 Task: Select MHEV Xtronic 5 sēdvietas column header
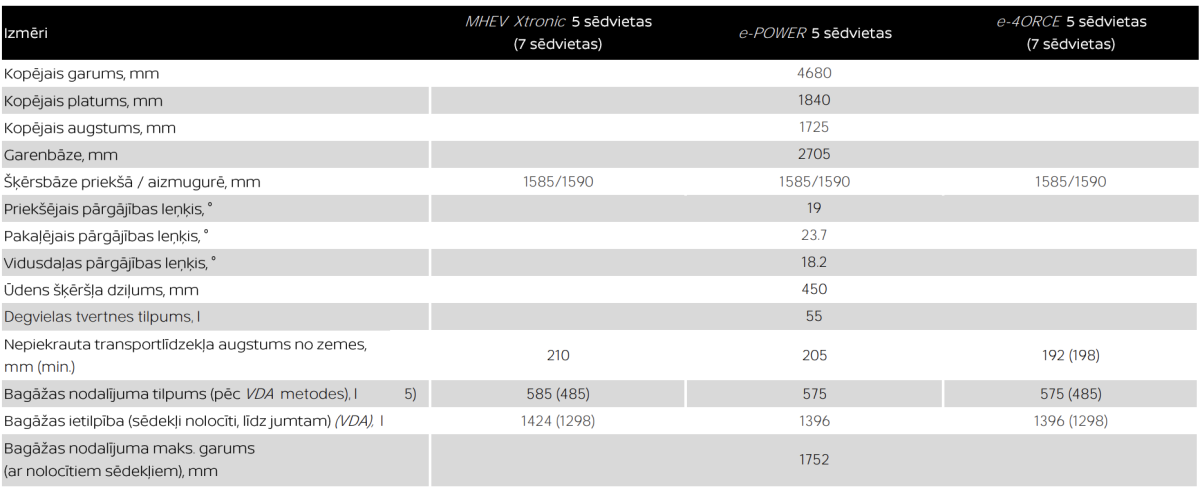(559, 34)
